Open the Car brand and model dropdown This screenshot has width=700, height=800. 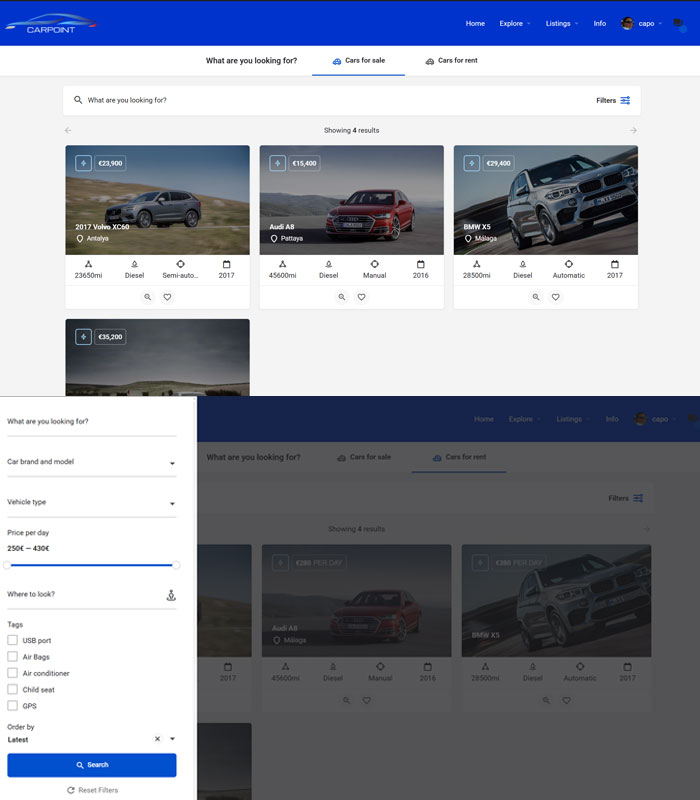pos(91,463)
